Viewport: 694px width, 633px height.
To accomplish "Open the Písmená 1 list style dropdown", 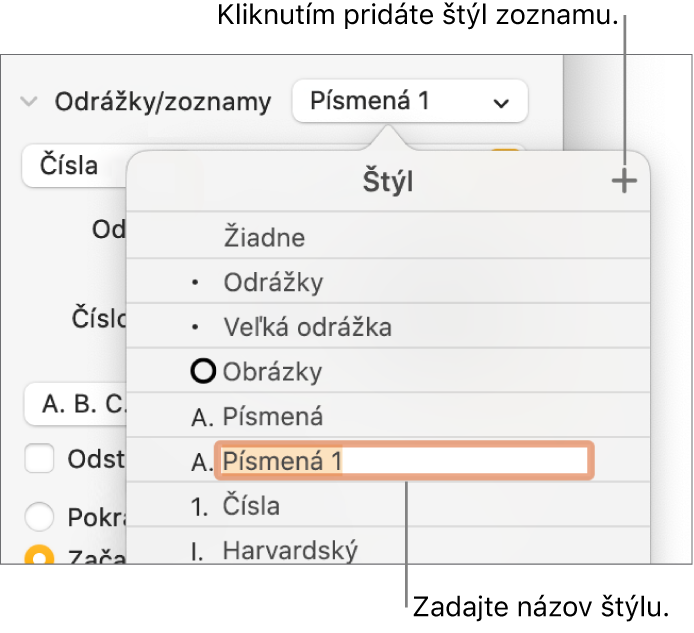I will [x=410, y=101].
